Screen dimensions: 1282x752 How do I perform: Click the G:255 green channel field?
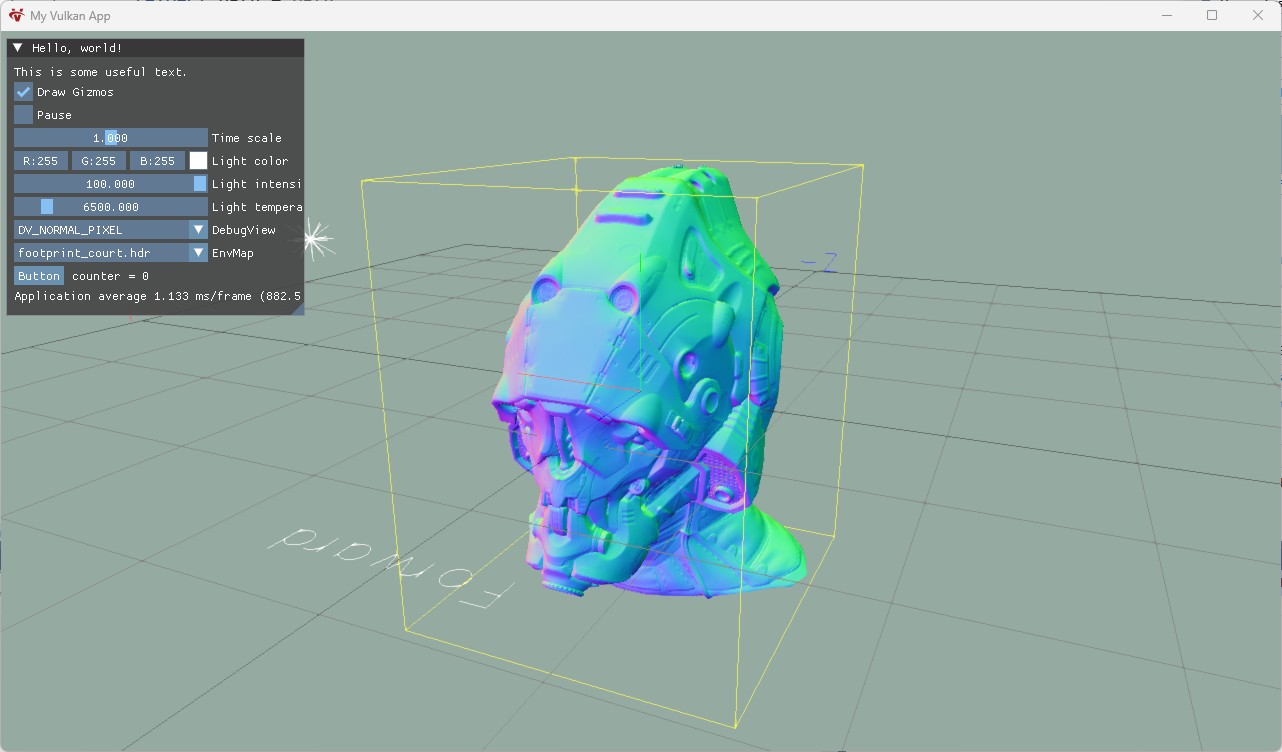click(x=99, y=161)
